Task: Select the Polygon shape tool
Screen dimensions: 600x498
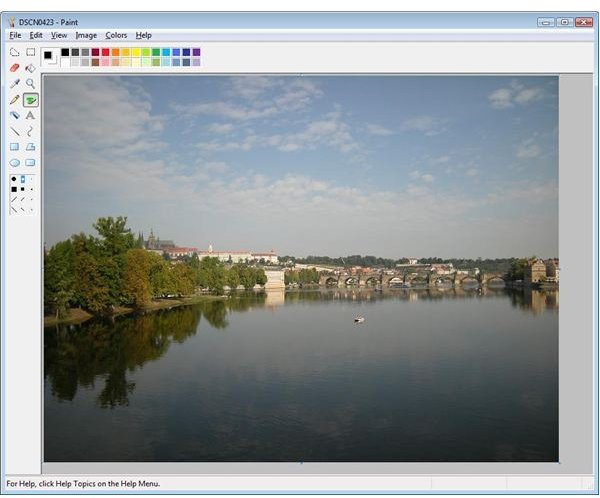Action: tap(31, 147)
